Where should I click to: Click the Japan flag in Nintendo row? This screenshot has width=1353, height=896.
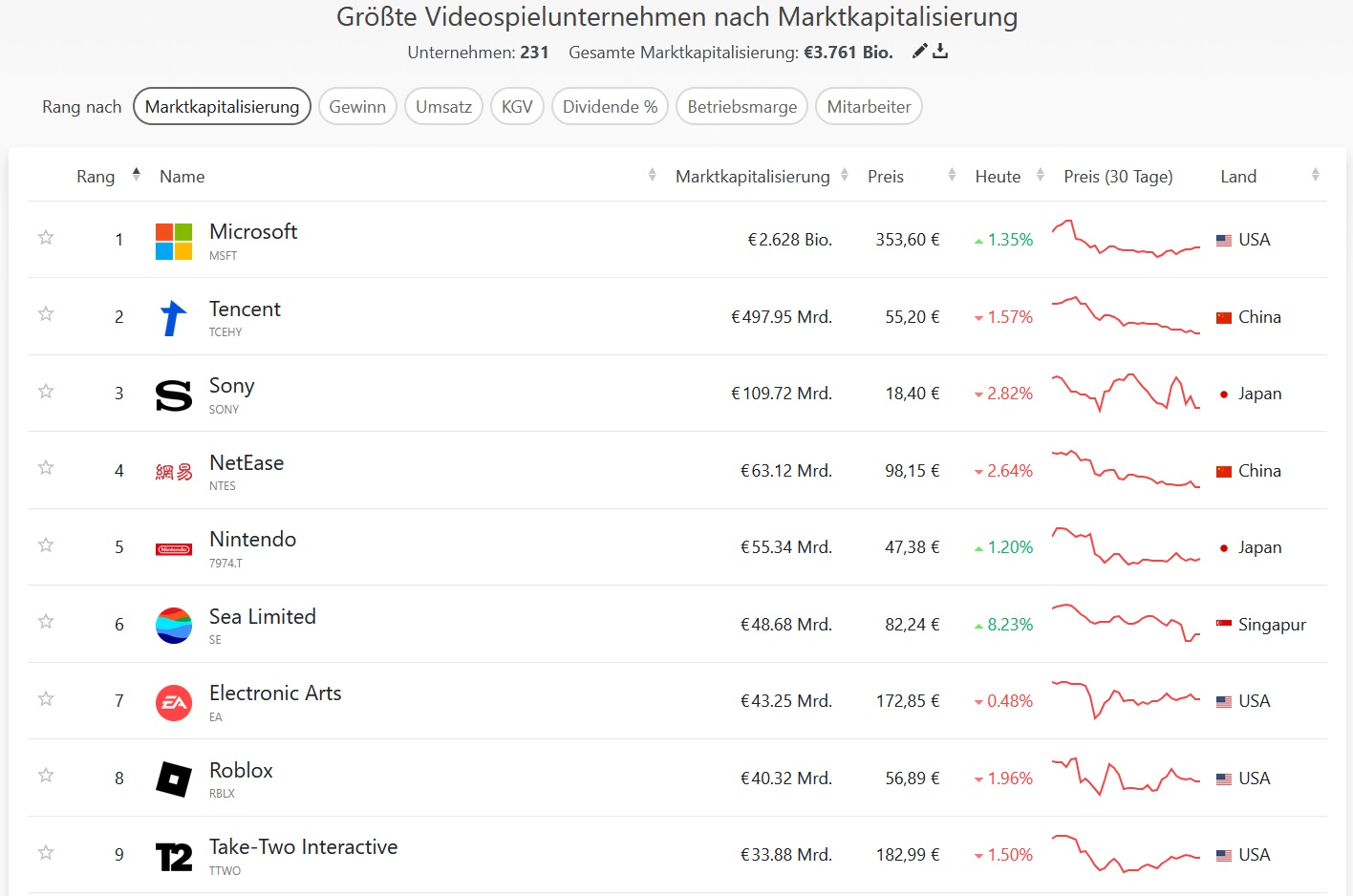[1224, 548]
